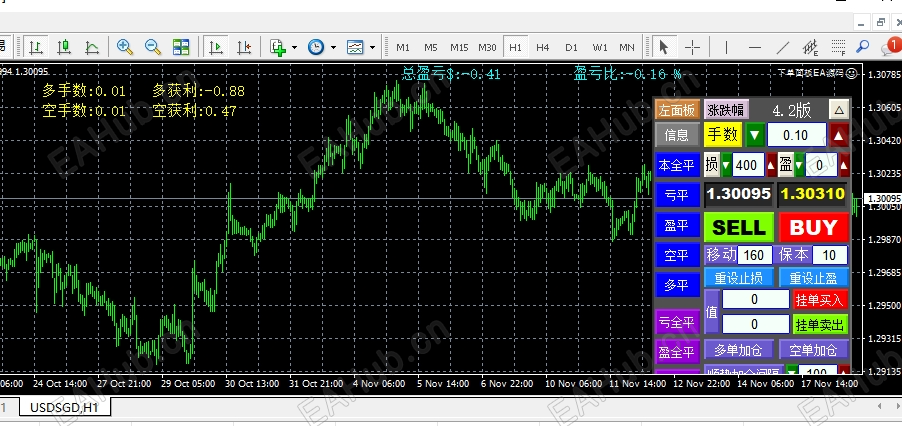Increase take profit value
Screen dimensions: 902x426
coord(844,166)
